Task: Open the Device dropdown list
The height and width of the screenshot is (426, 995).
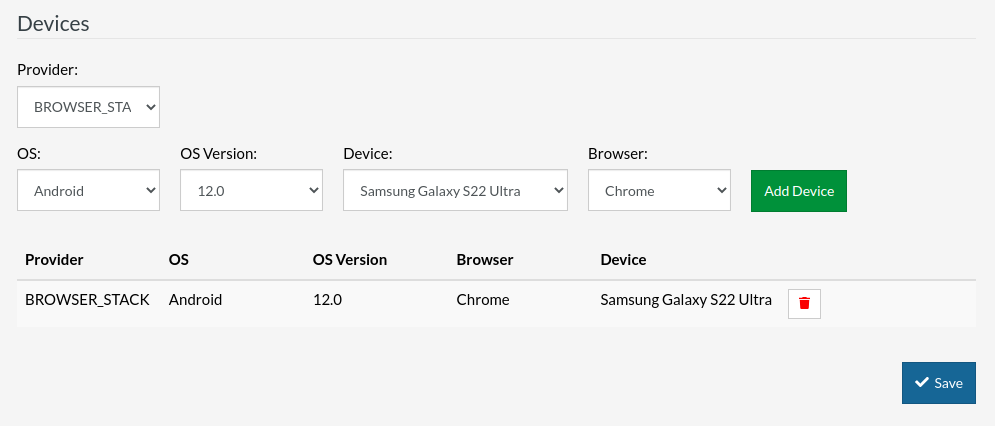Action: click(455, 190)
